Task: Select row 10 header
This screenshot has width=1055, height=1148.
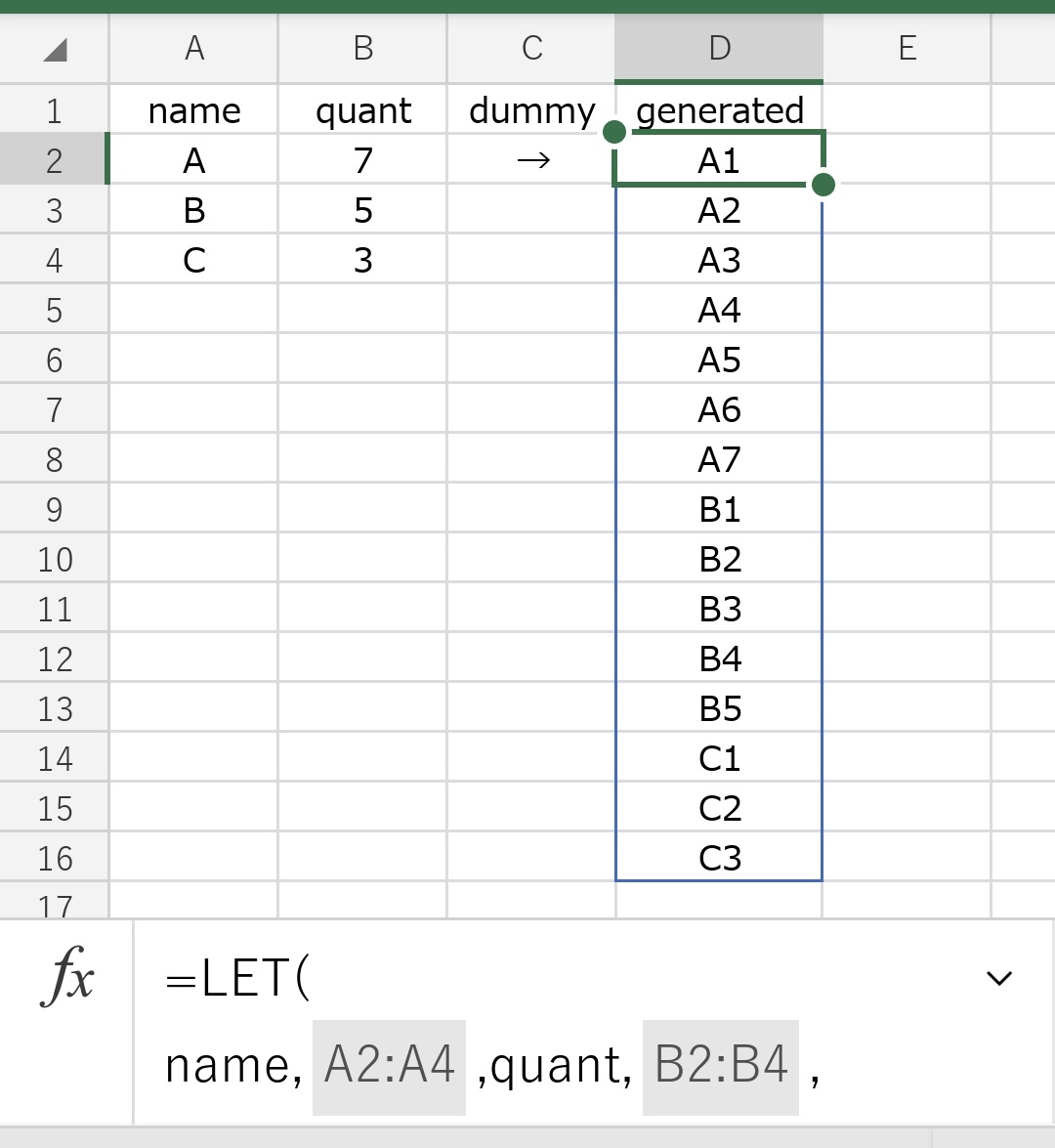Action: click(x=54, y=559)
